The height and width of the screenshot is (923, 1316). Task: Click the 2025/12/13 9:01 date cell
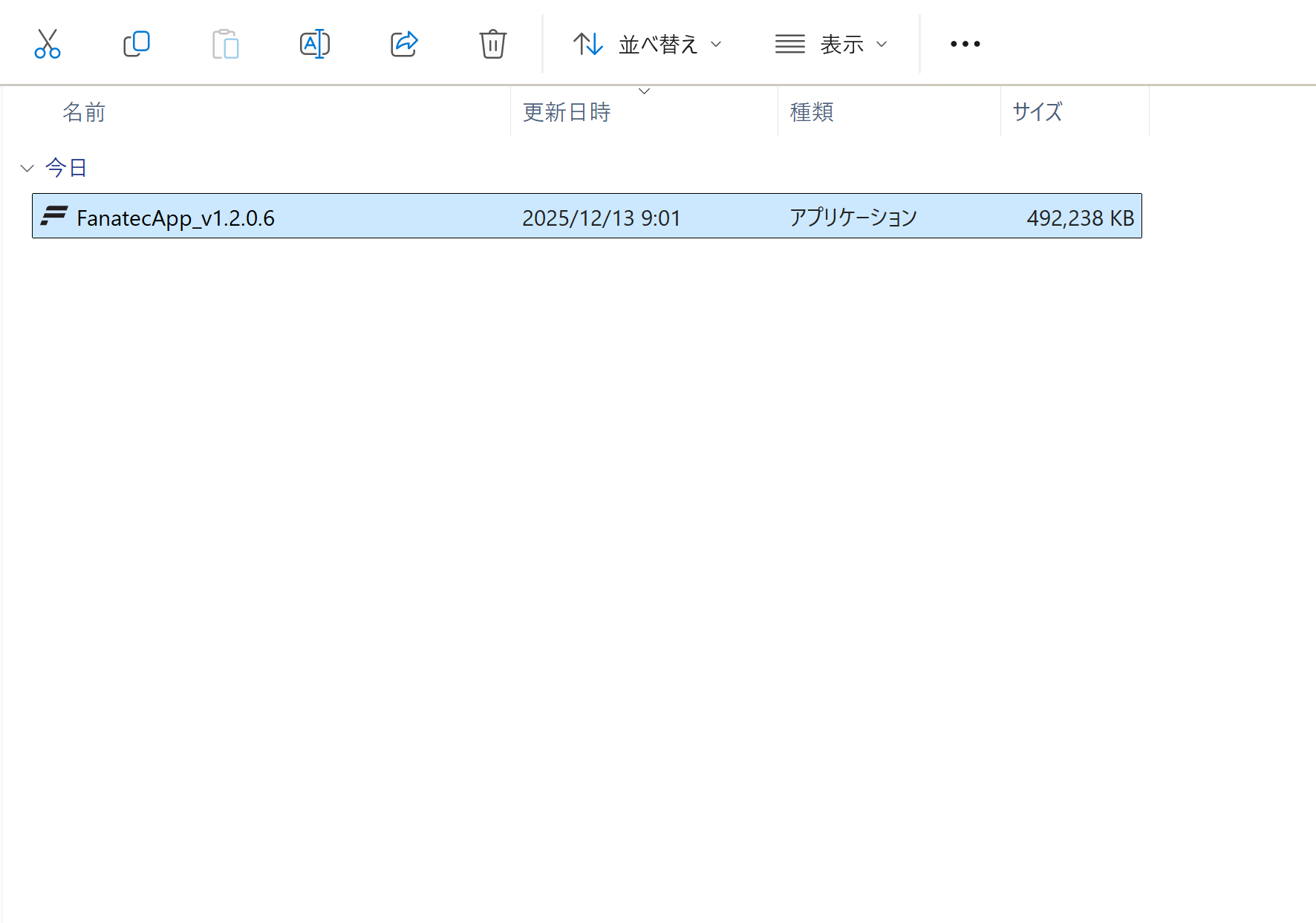601,218
